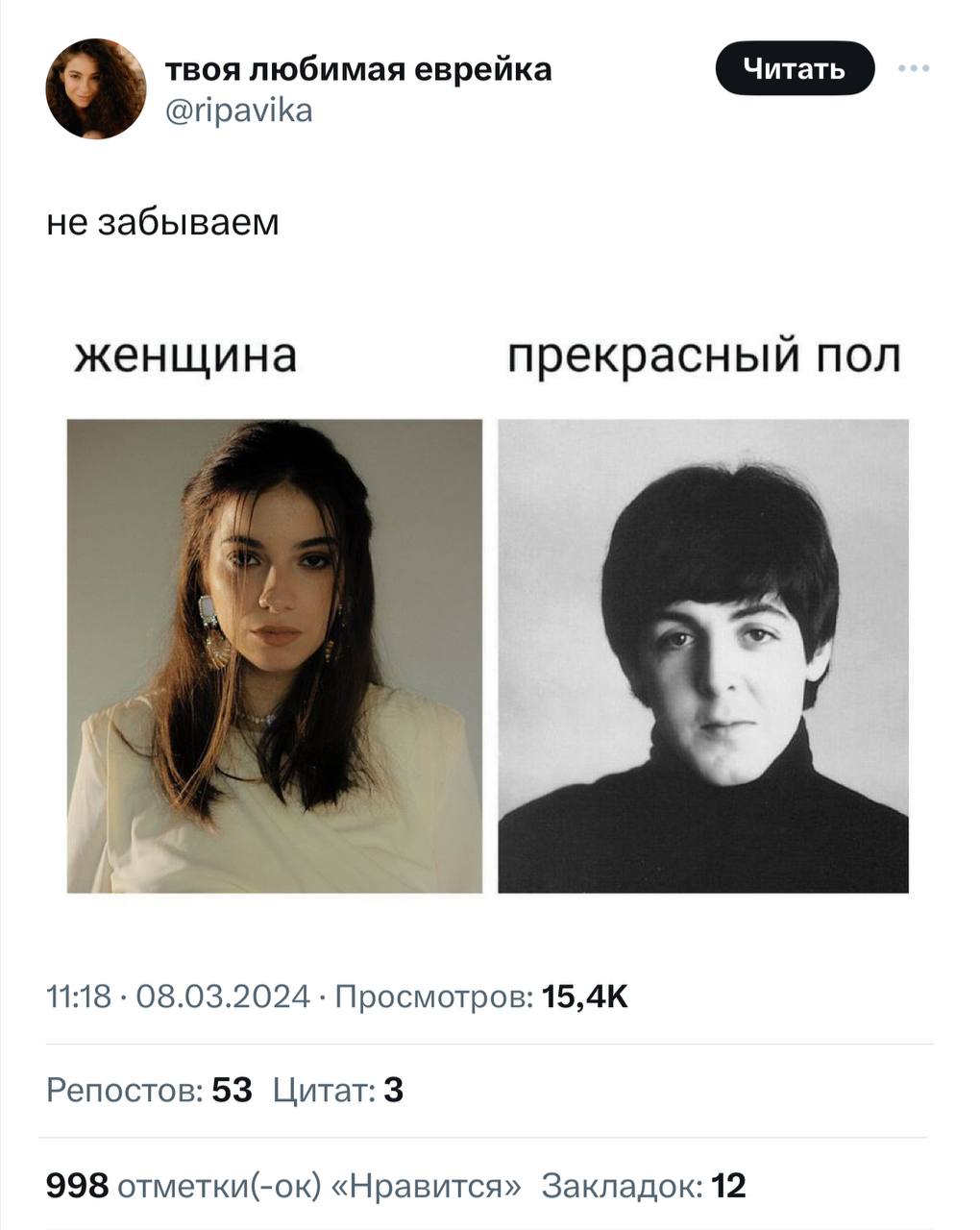
Task: Click the 53 reposts number
Action: click(232, 1091)
